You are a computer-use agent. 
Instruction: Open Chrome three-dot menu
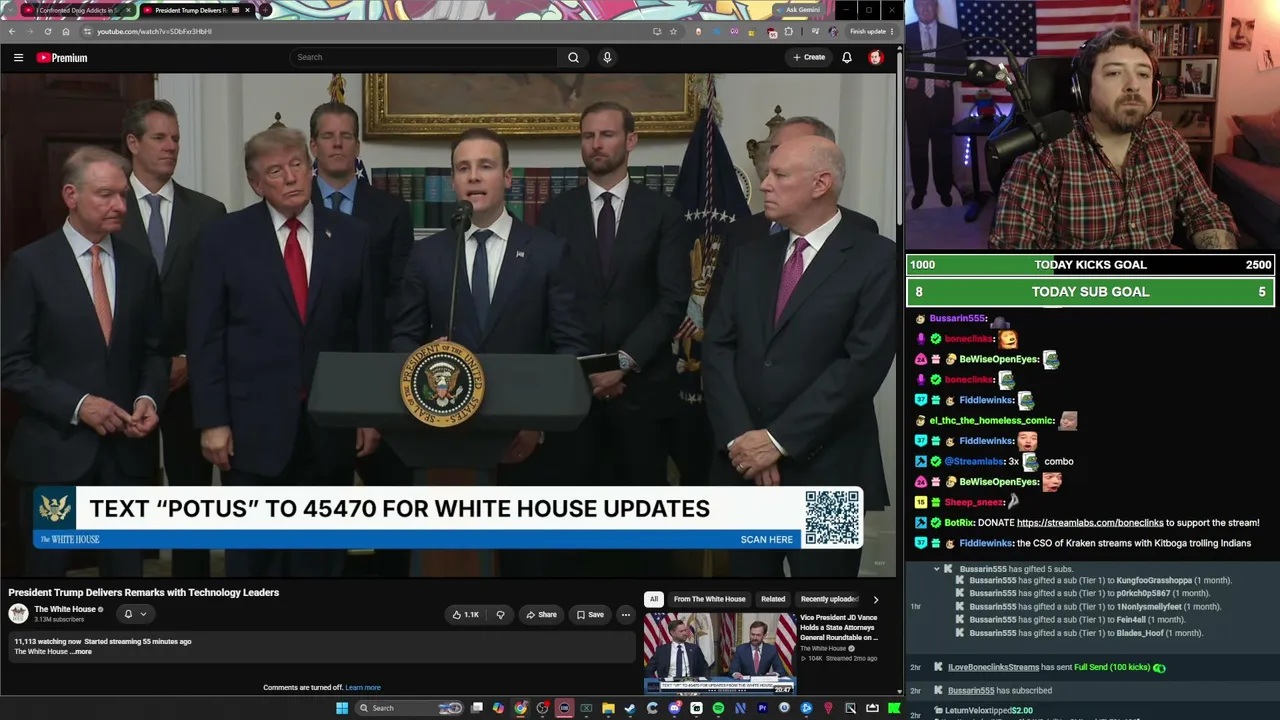click(891, 31)
